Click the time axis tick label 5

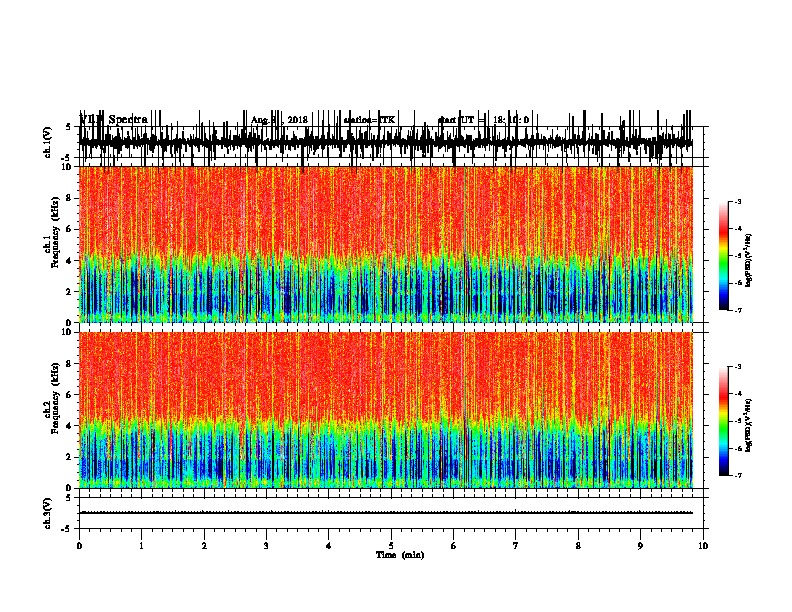click(x=391, y=546)
